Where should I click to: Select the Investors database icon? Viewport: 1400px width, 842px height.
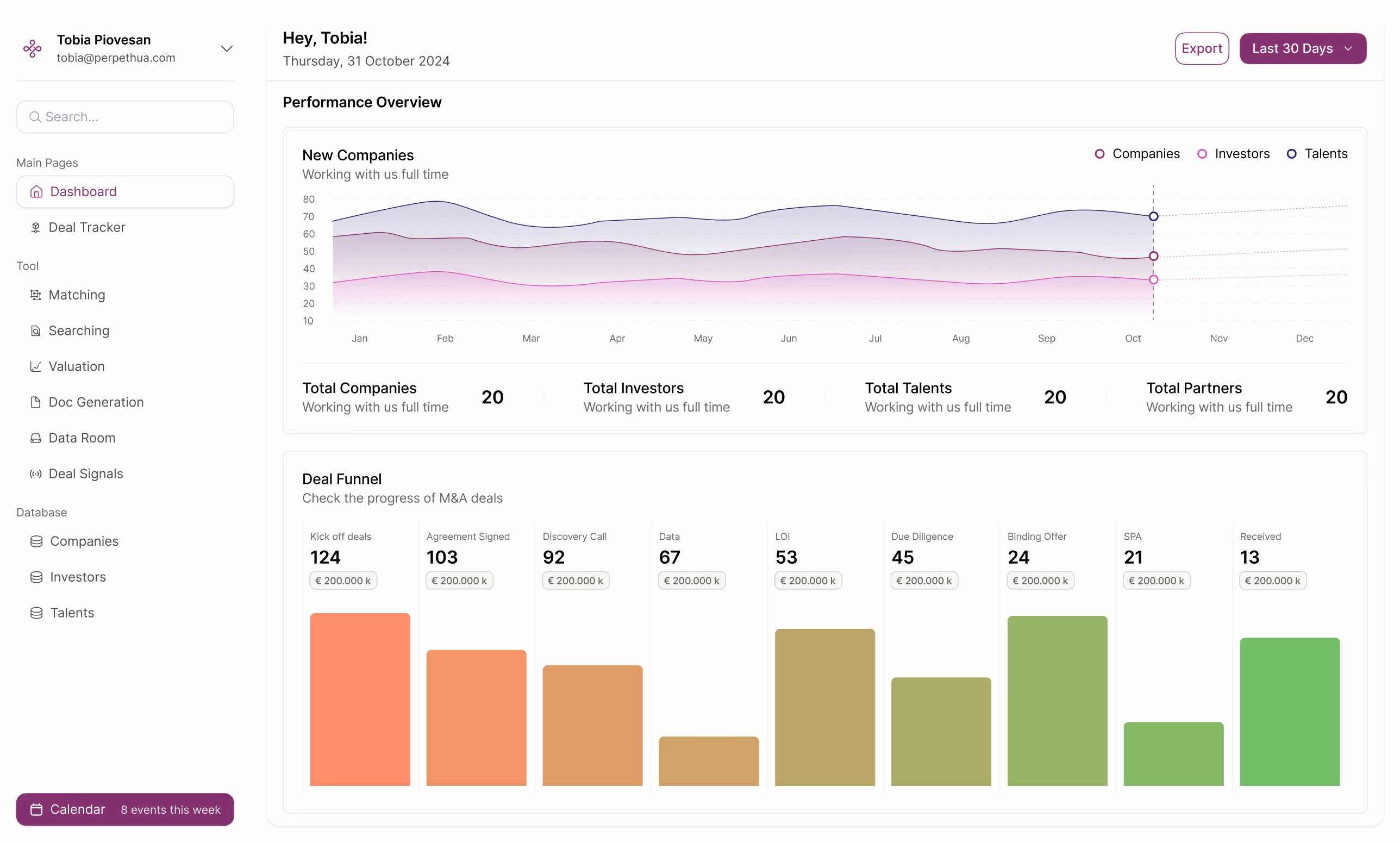[x=36, y=577]
